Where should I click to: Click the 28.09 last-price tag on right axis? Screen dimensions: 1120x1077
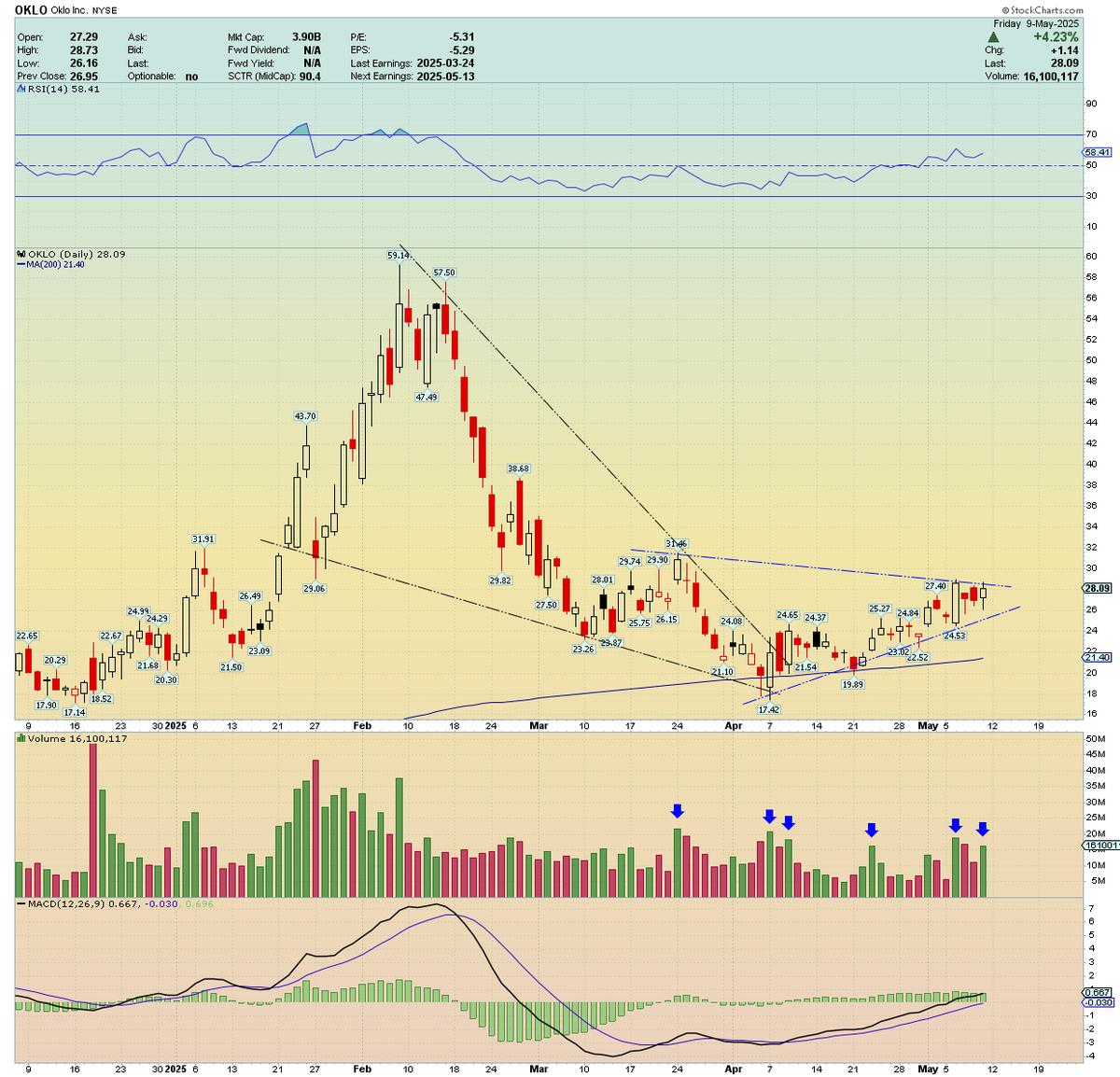point(1095,588)
